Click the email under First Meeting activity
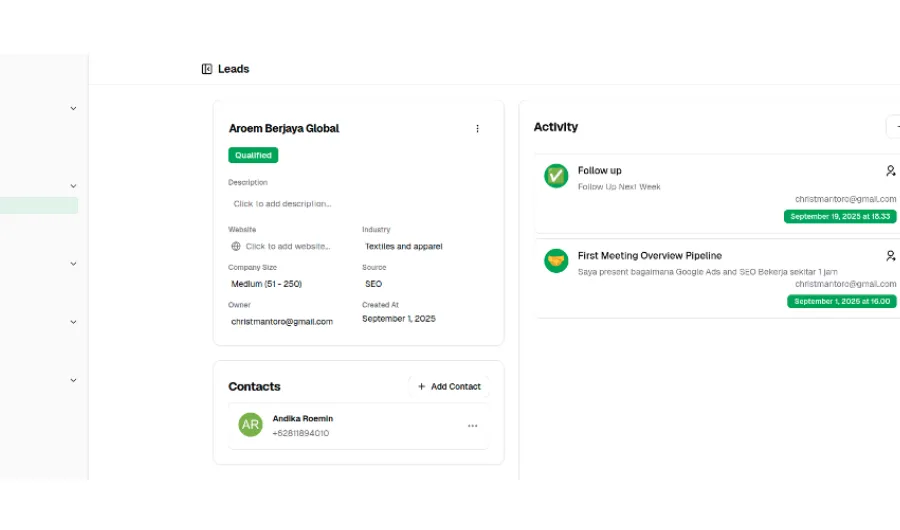This screenshot has width=900, height=530. coord(845,284)
